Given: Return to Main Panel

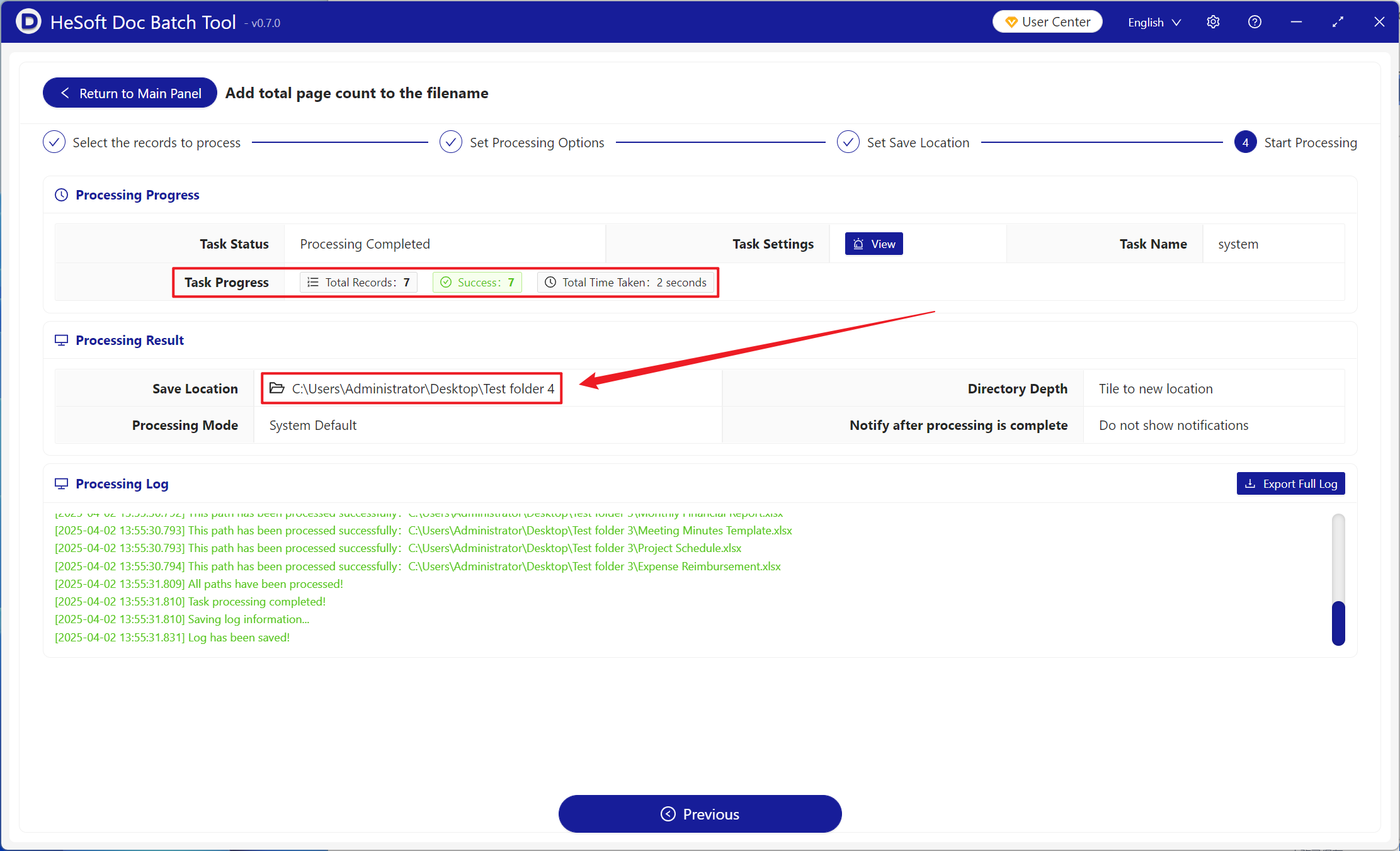Looking at the screenshot, I should tap(130, 93).
